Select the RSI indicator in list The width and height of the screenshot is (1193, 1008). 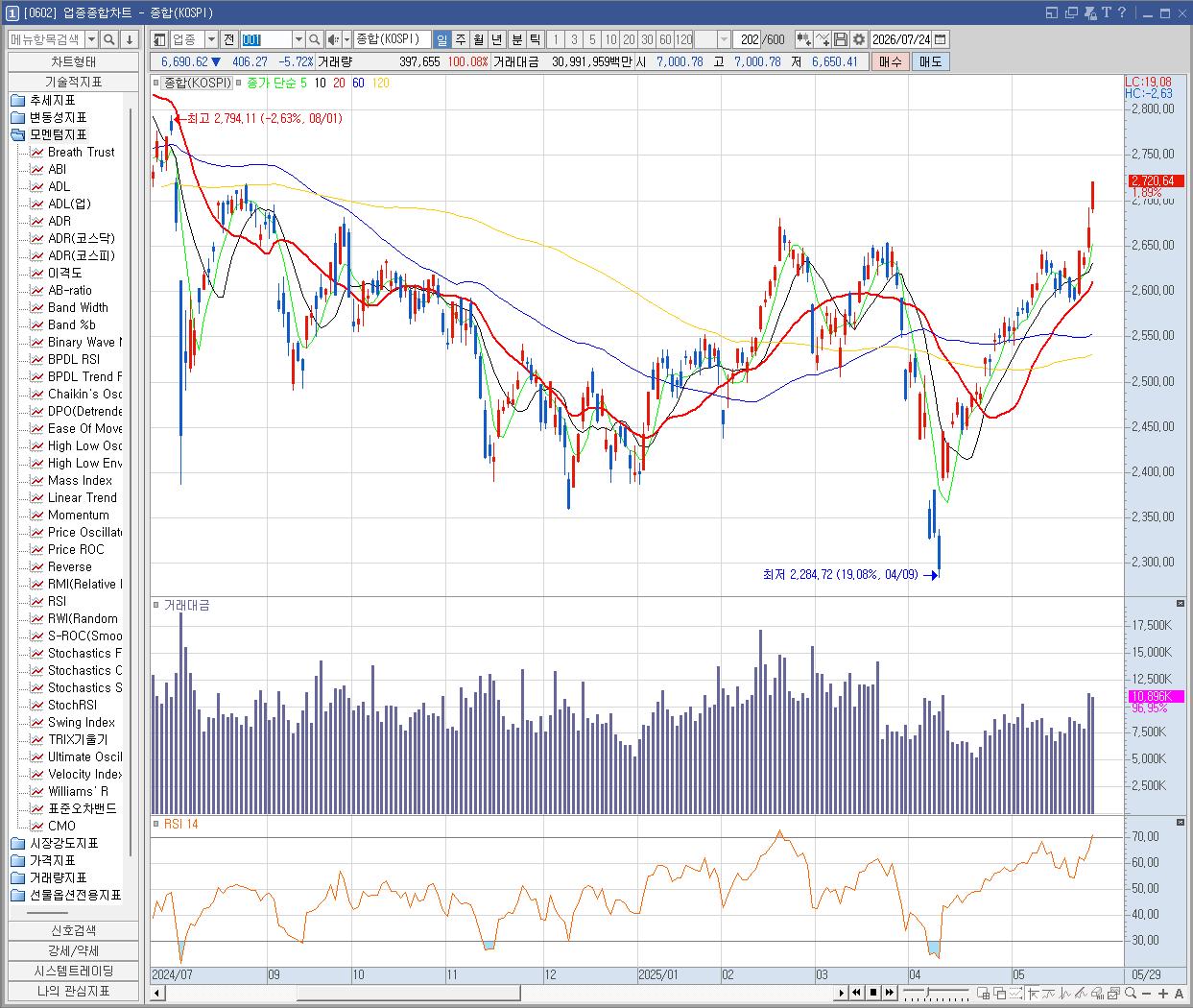[57, 602]
